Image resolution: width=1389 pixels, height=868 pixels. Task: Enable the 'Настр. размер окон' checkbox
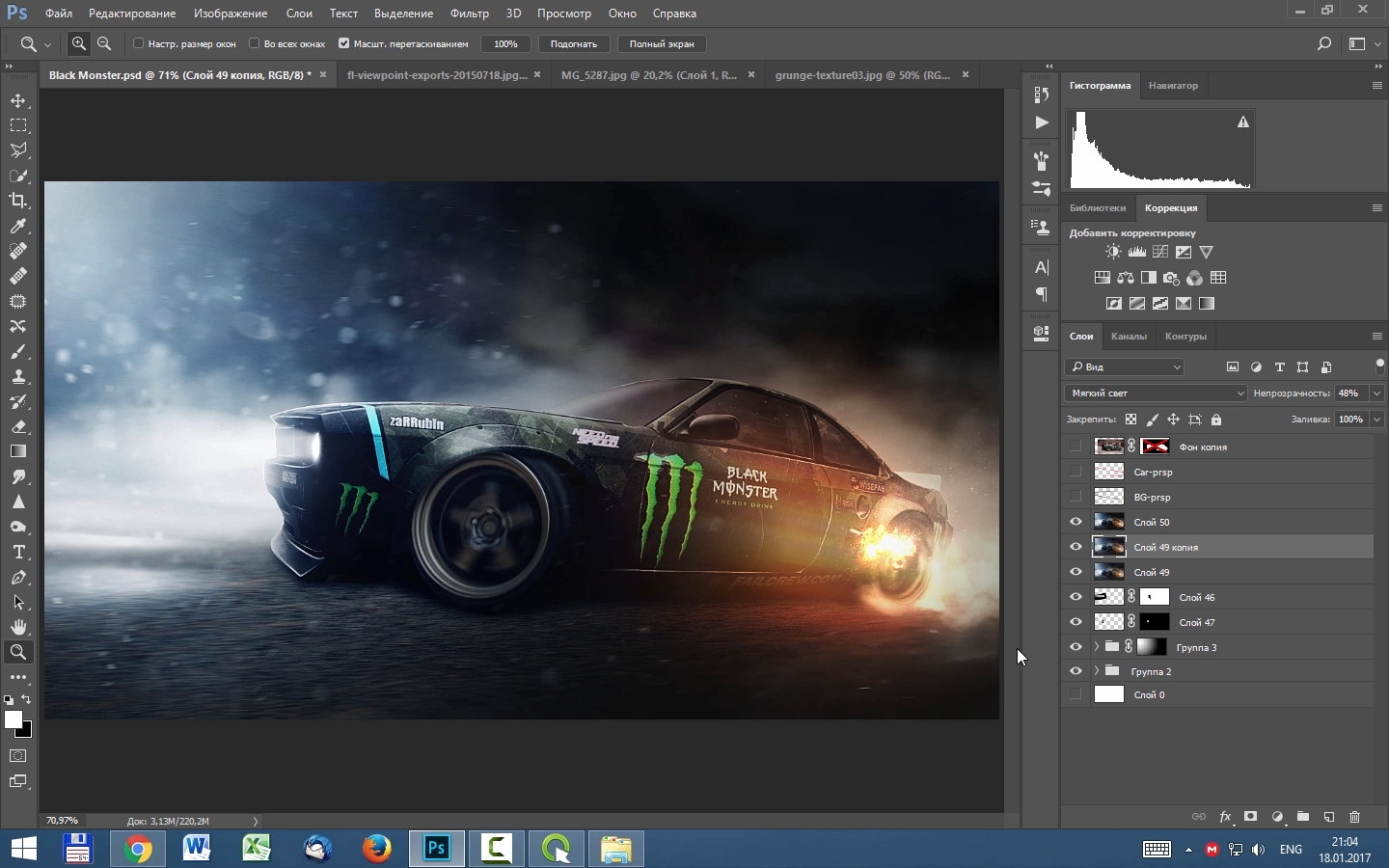tap(138, 43)
